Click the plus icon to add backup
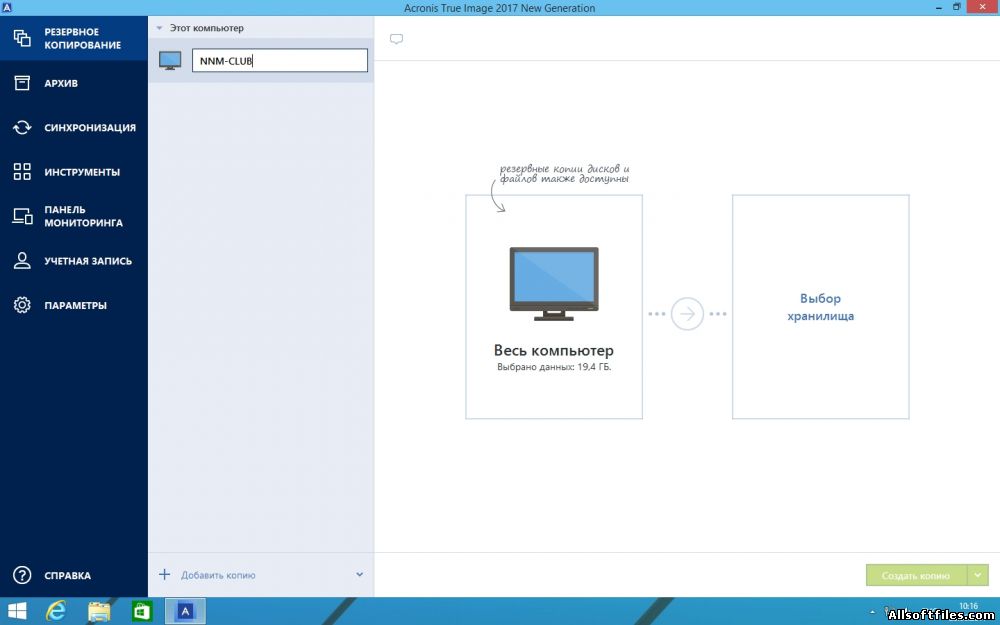The height and width of the screenshot is (625, 1000). (x=164, y=575)
